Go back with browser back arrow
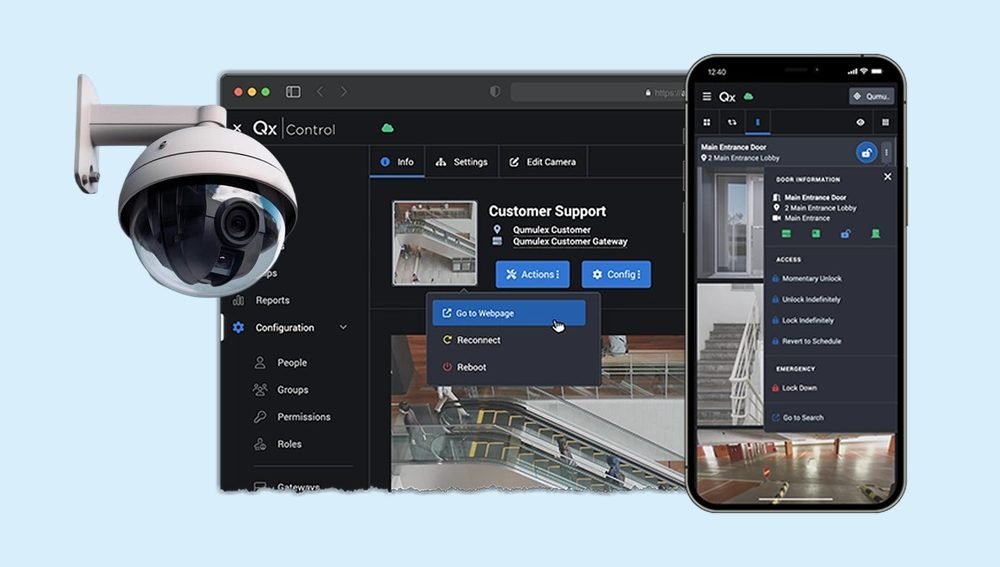This screenshot has width=1000, height=567. pyautogui.click(x=320, y=92)
